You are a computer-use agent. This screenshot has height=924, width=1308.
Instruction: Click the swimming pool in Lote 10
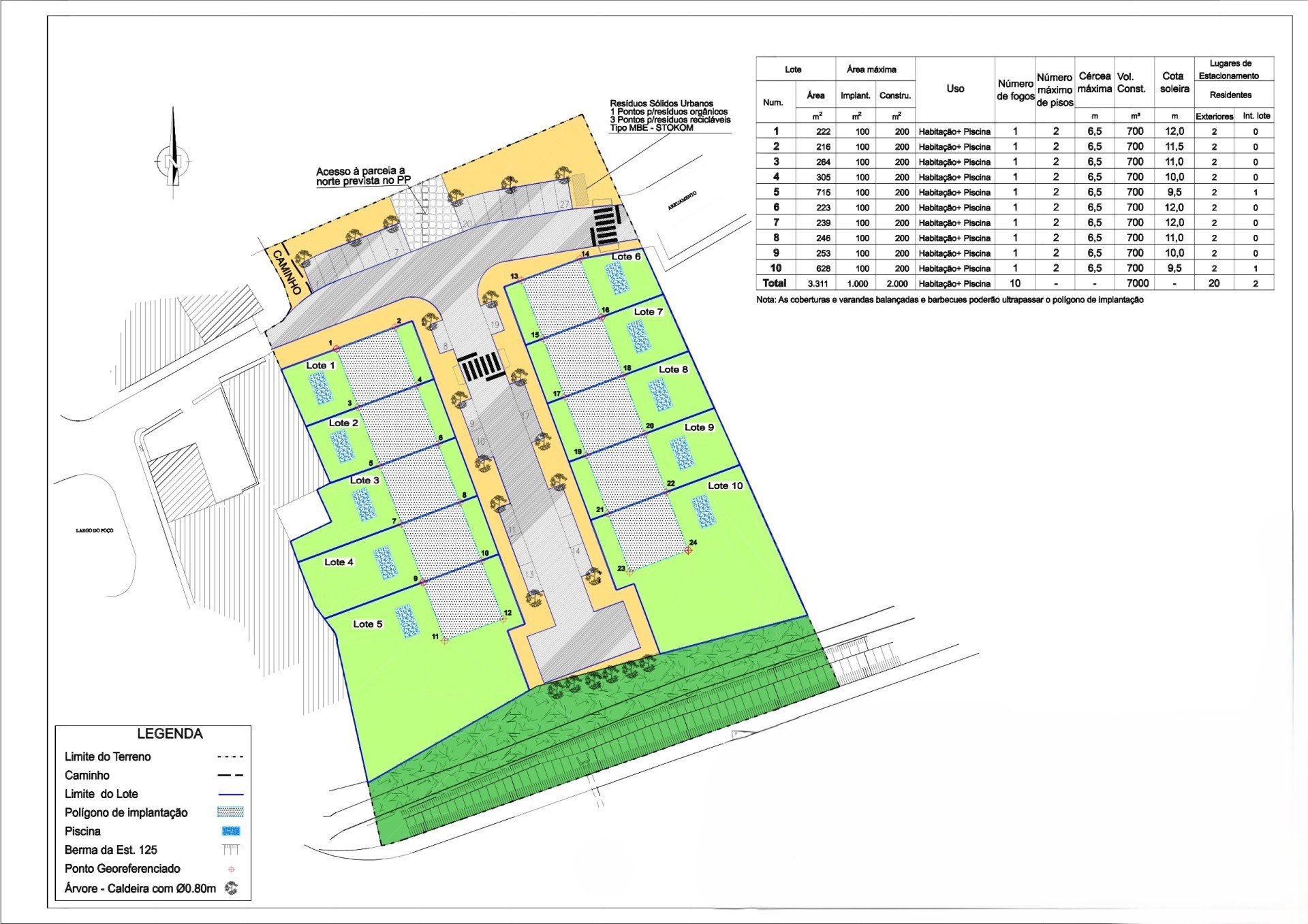pyautogui.click(x=704, y=511)
